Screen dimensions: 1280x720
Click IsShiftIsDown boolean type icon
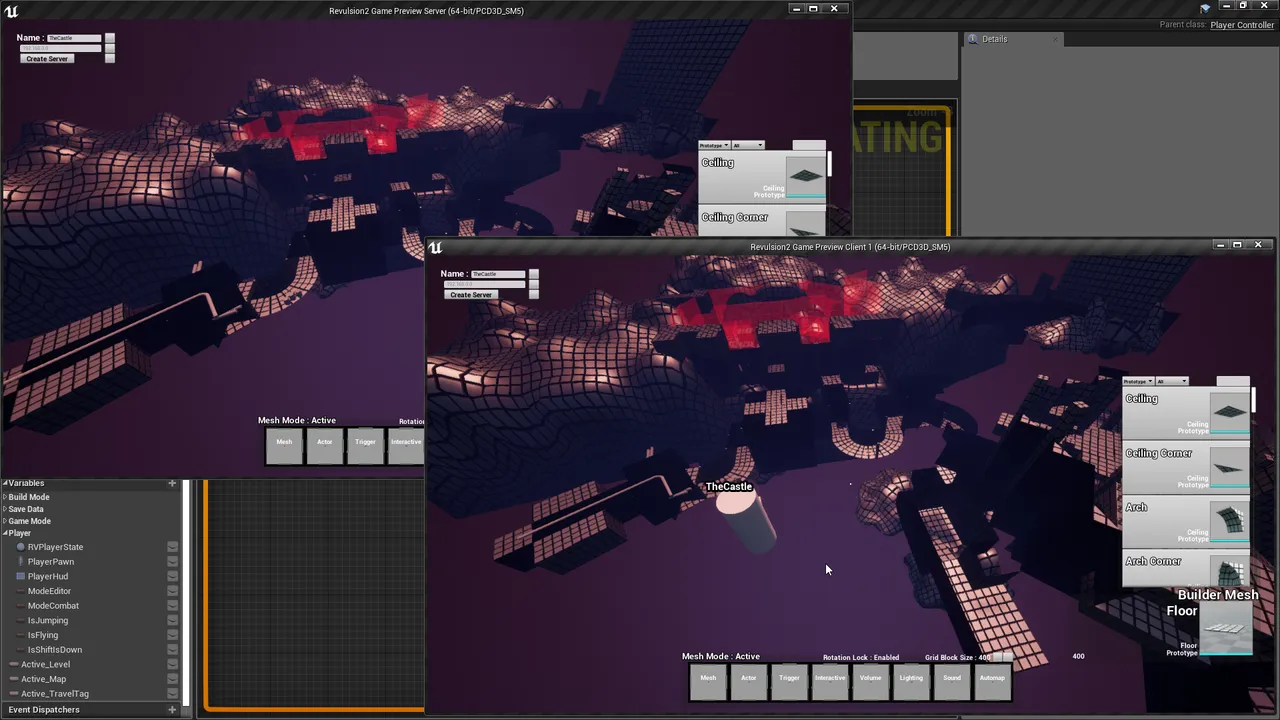(20, 650)
